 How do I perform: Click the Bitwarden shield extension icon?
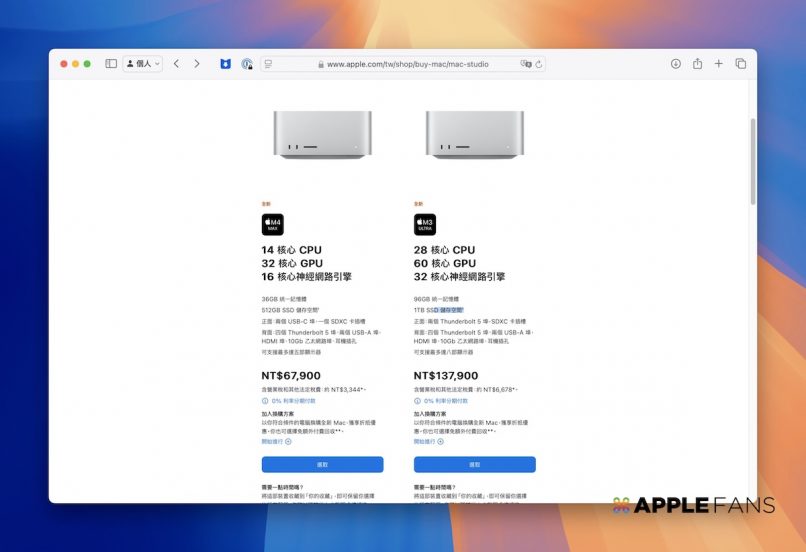[225, 64]
